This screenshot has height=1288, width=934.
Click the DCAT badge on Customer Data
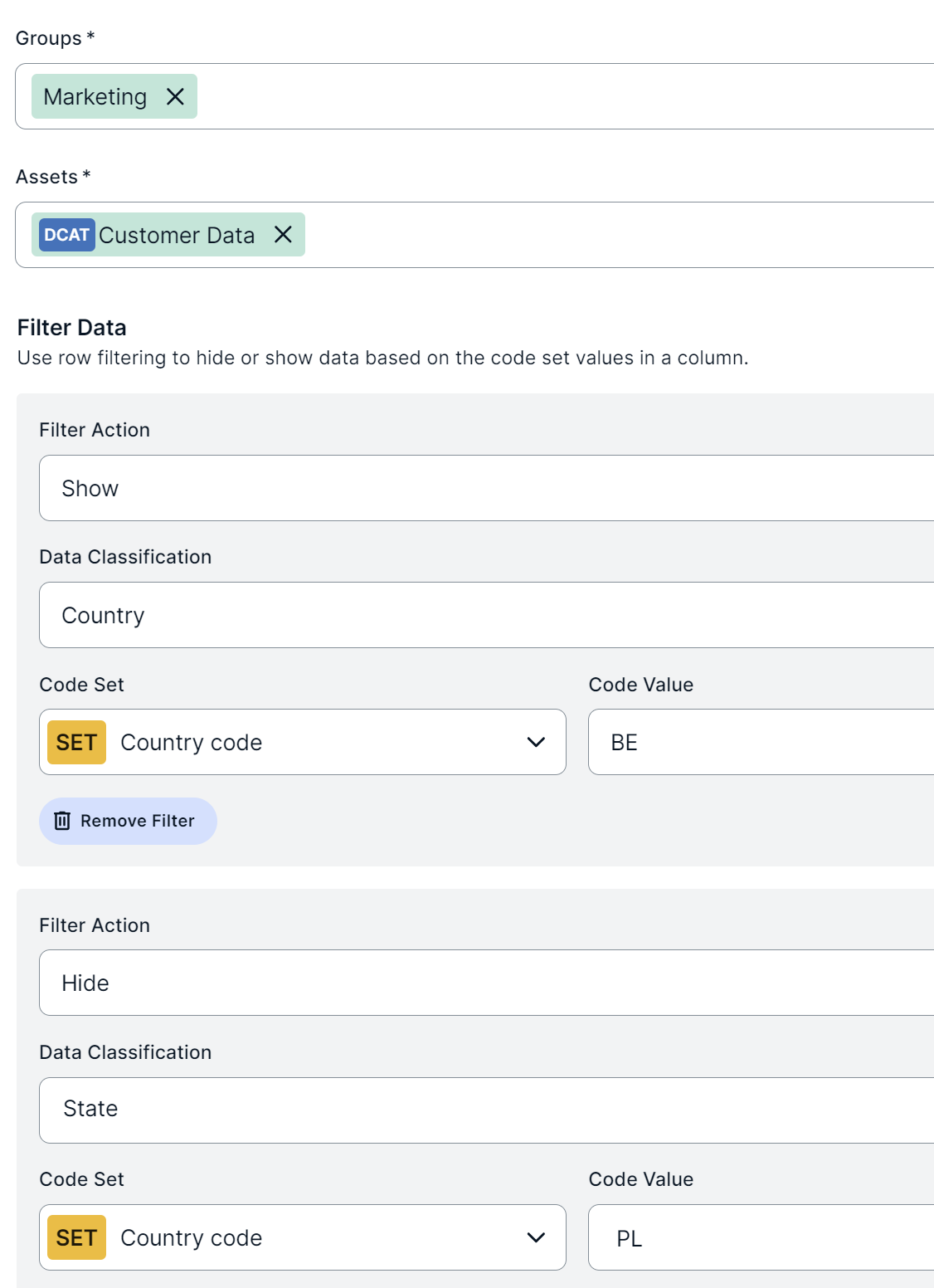click(x=66, y=235)
